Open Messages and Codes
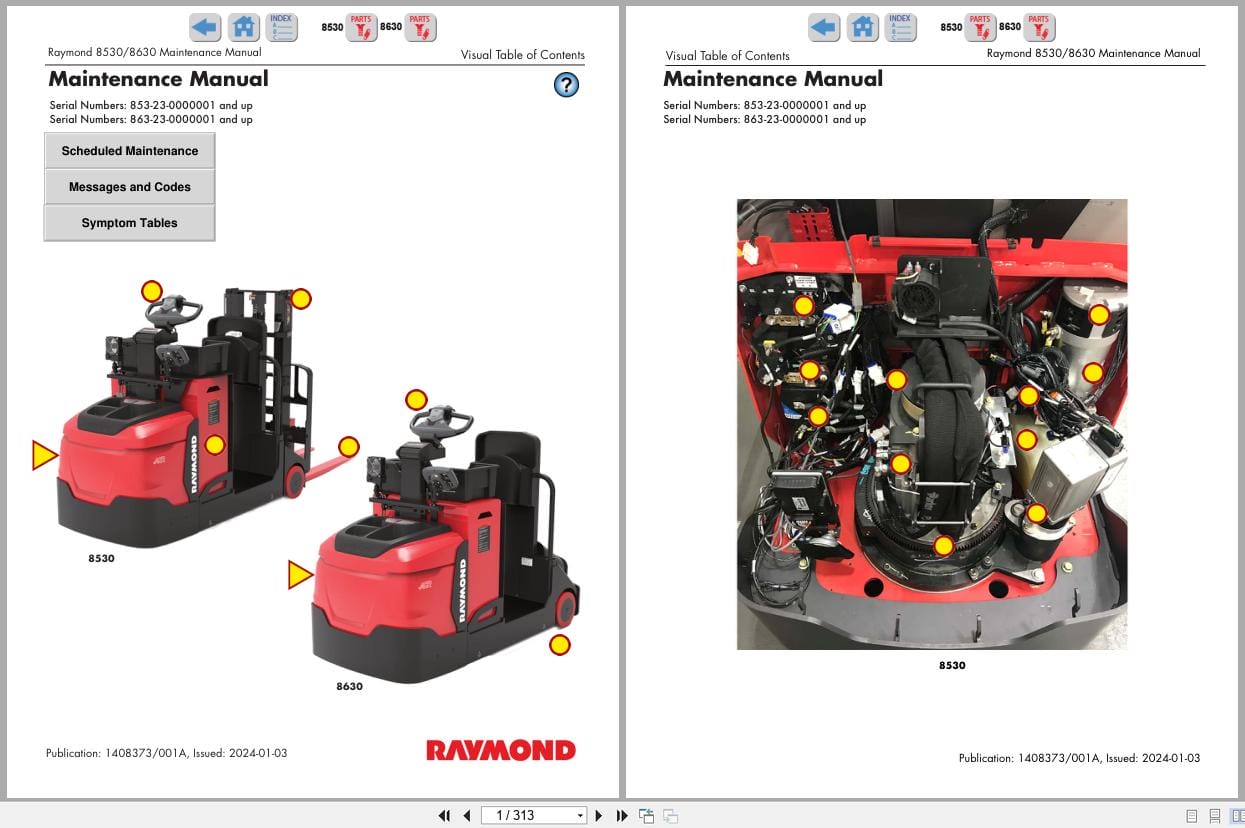Viewport: 1245px width, 828px height. tap(130, 187)
